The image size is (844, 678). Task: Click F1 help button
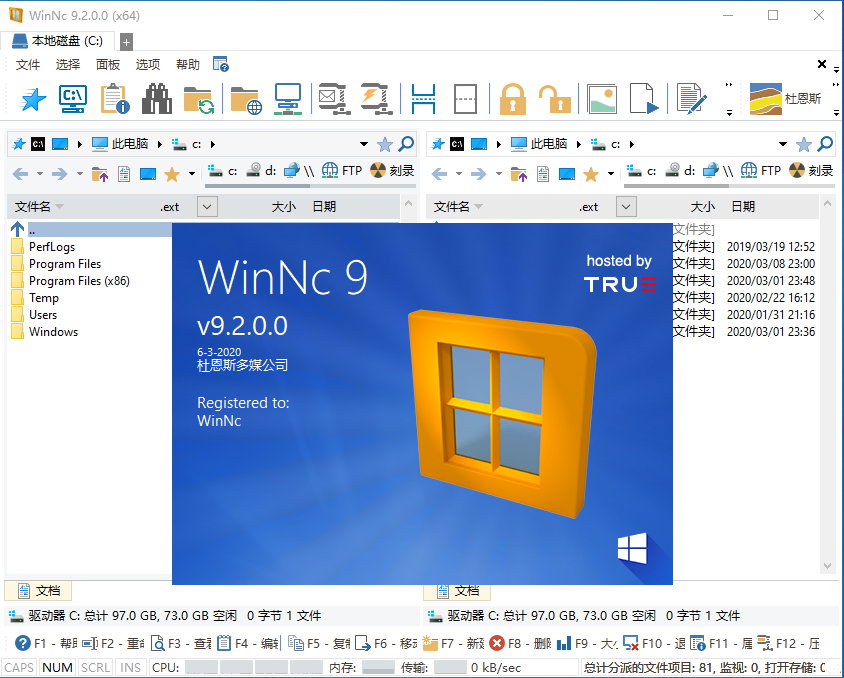(x=46, y=643)
